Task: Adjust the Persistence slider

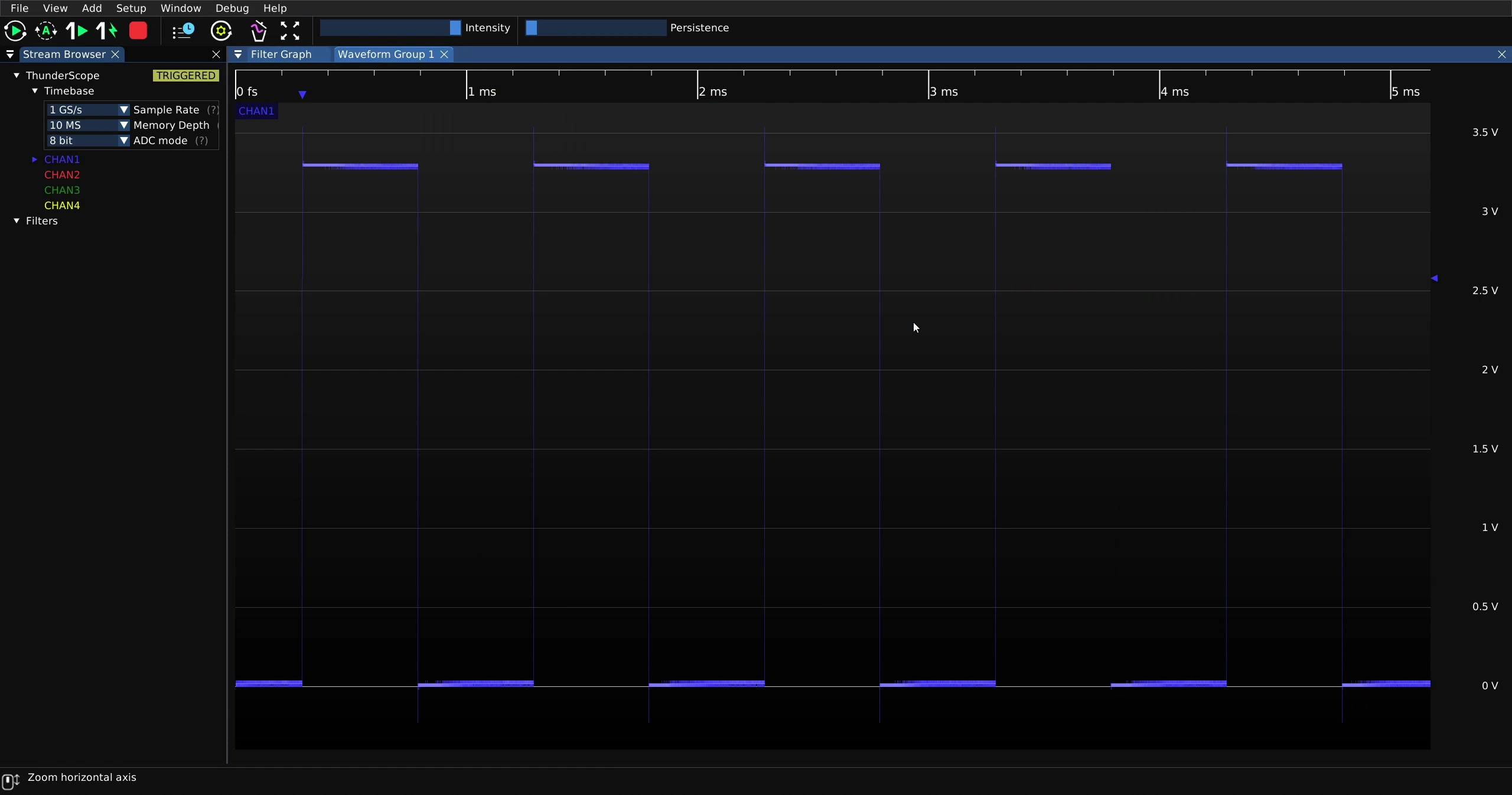Action: (596, 28)
